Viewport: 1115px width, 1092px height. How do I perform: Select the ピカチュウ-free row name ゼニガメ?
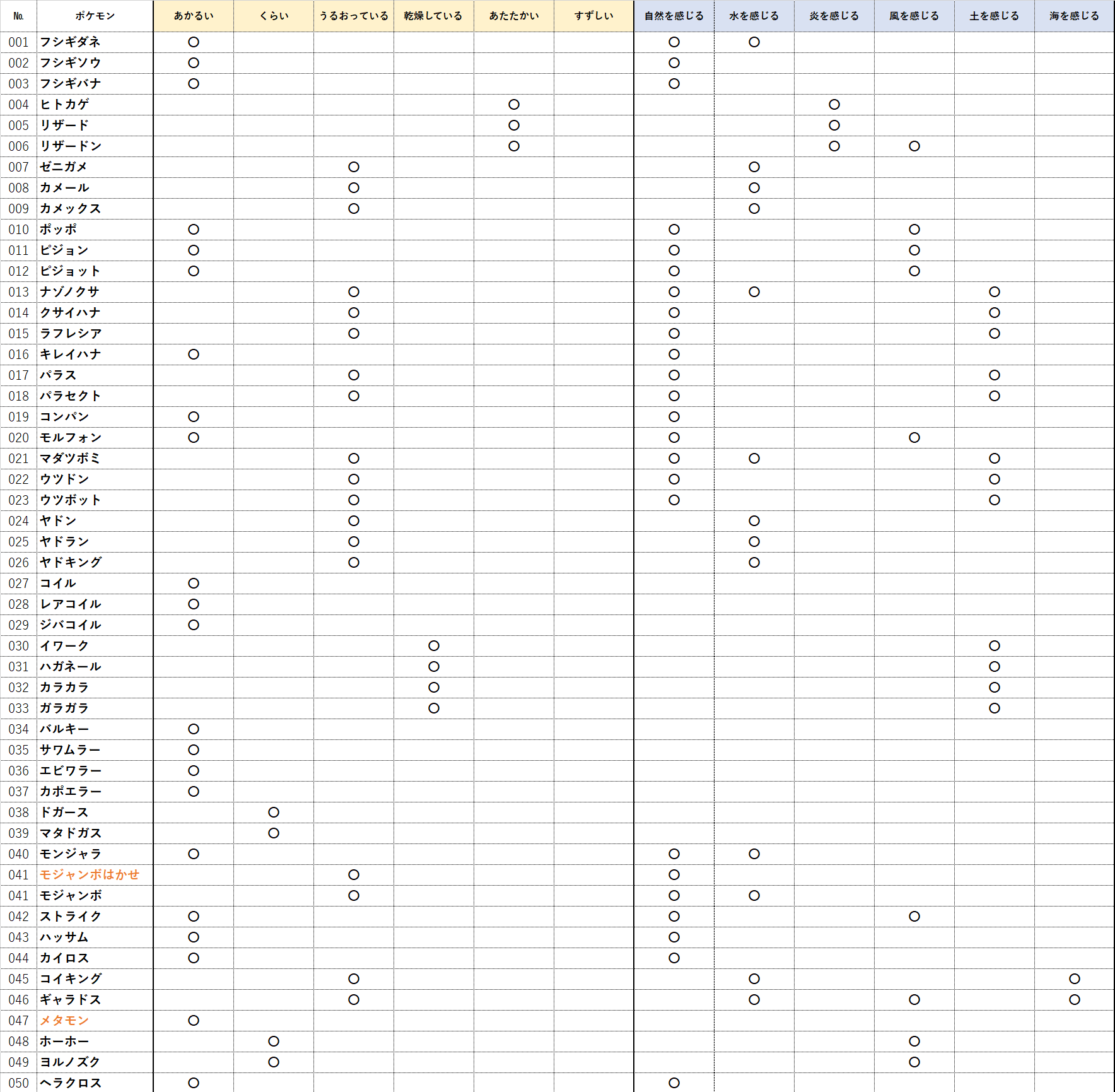point(64,167)
